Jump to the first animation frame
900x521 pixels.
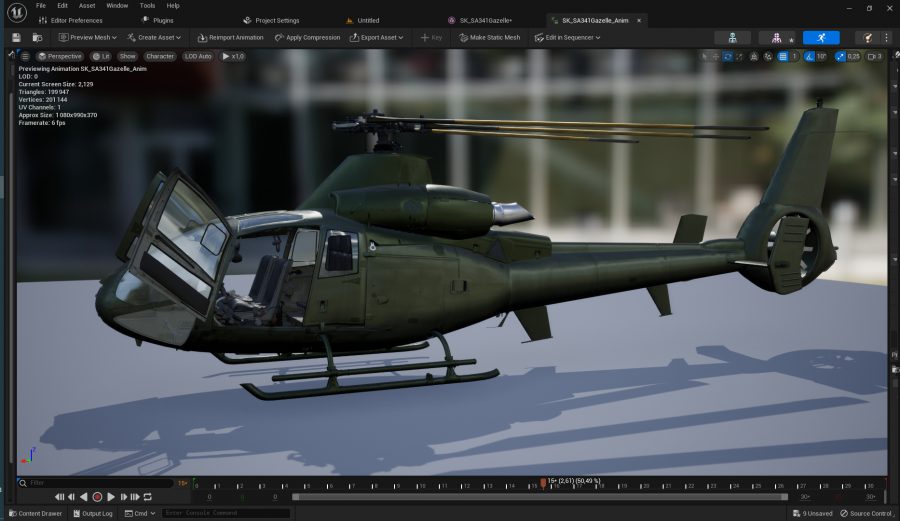click(59, 497)
